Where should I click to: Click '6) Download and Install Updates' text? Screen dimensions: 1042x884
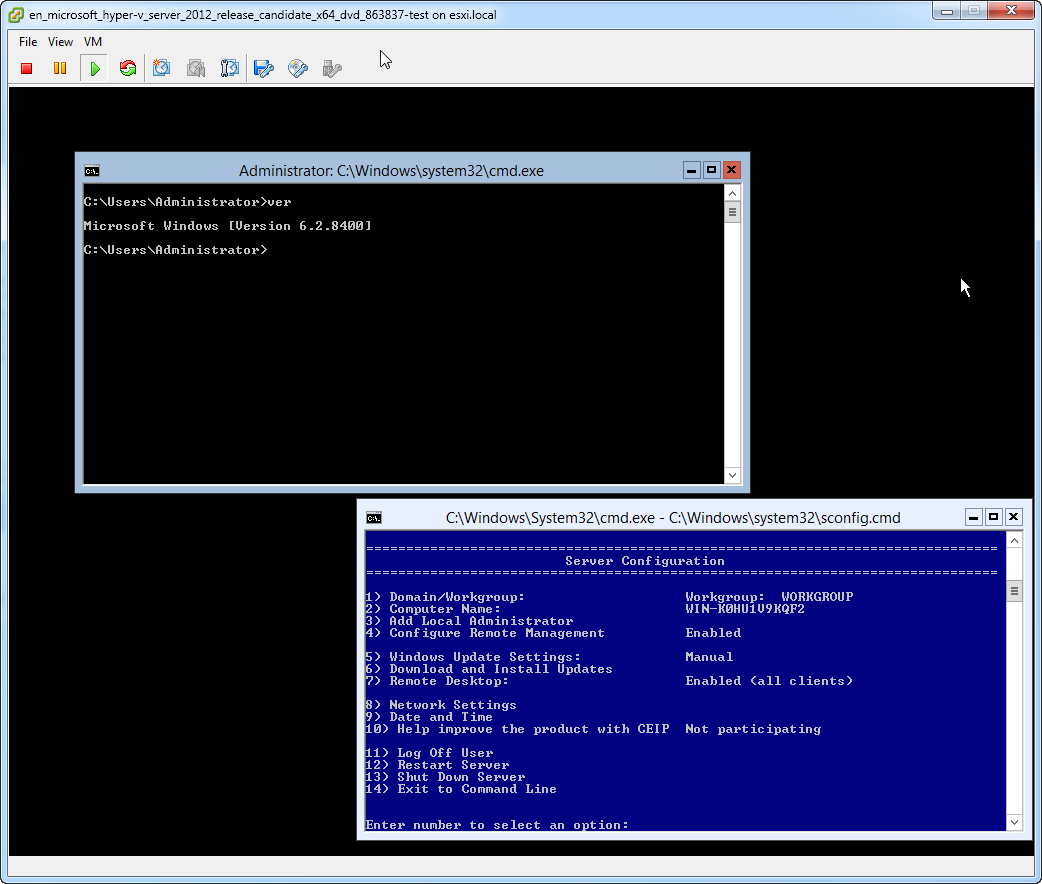[x=489, y=669]
